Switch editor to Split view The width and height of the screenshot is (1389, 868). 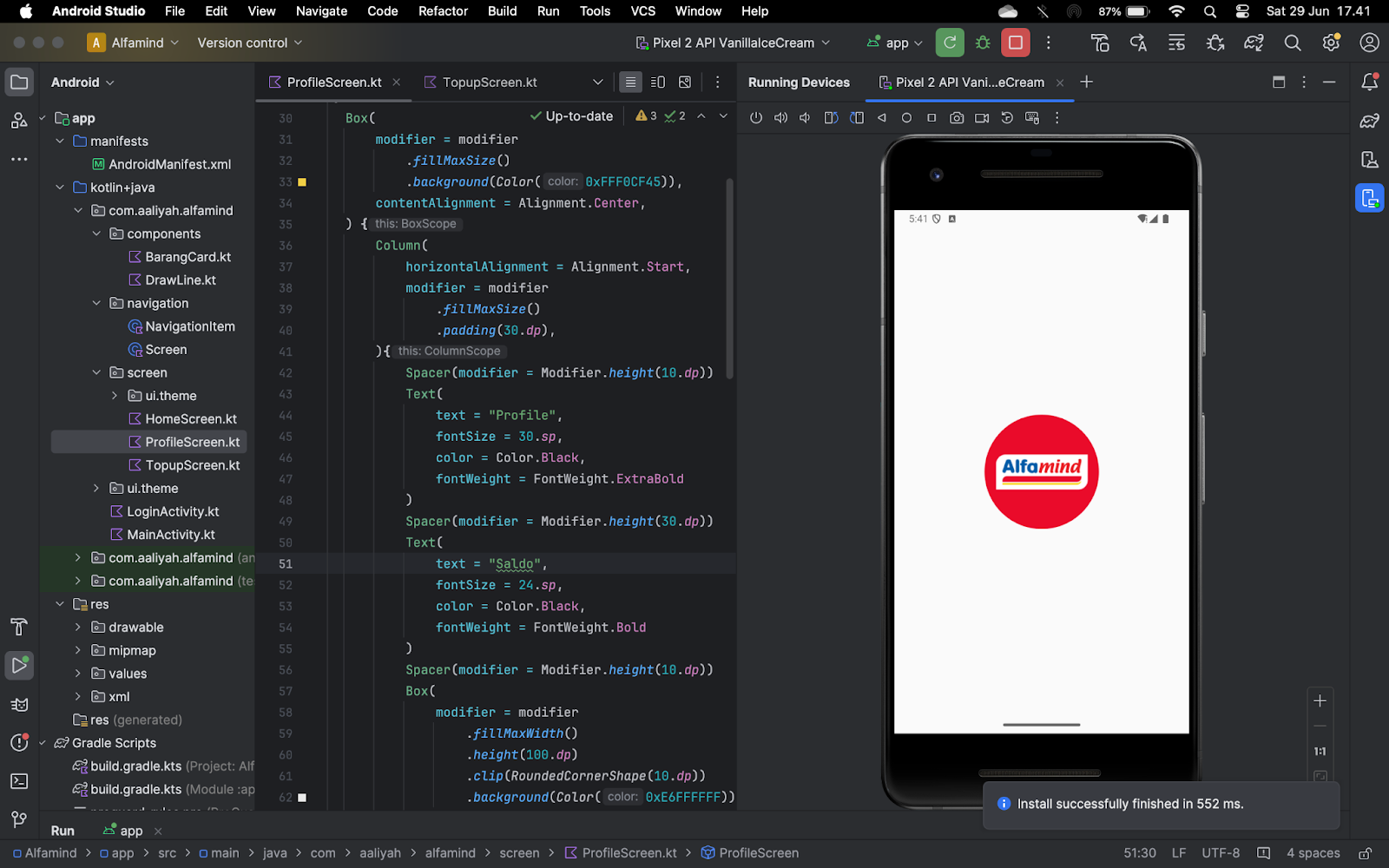point(658,82)
